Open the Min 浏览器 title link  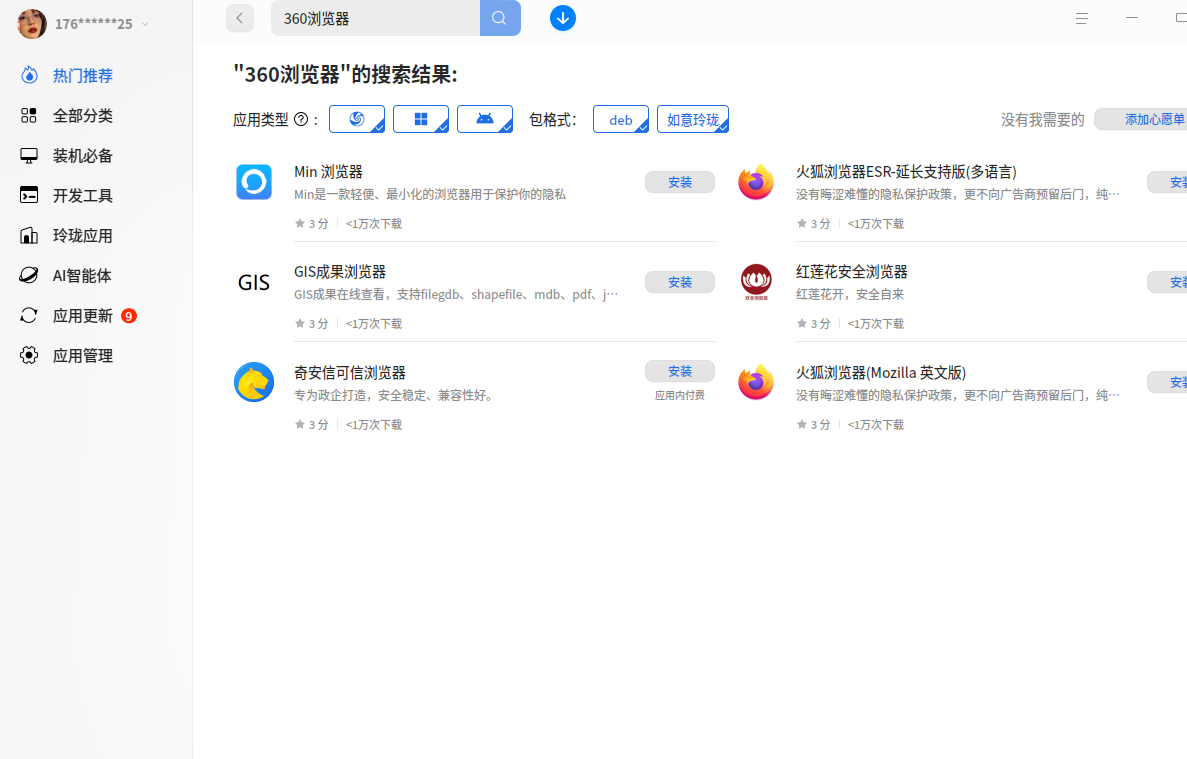tap(329, 172)
